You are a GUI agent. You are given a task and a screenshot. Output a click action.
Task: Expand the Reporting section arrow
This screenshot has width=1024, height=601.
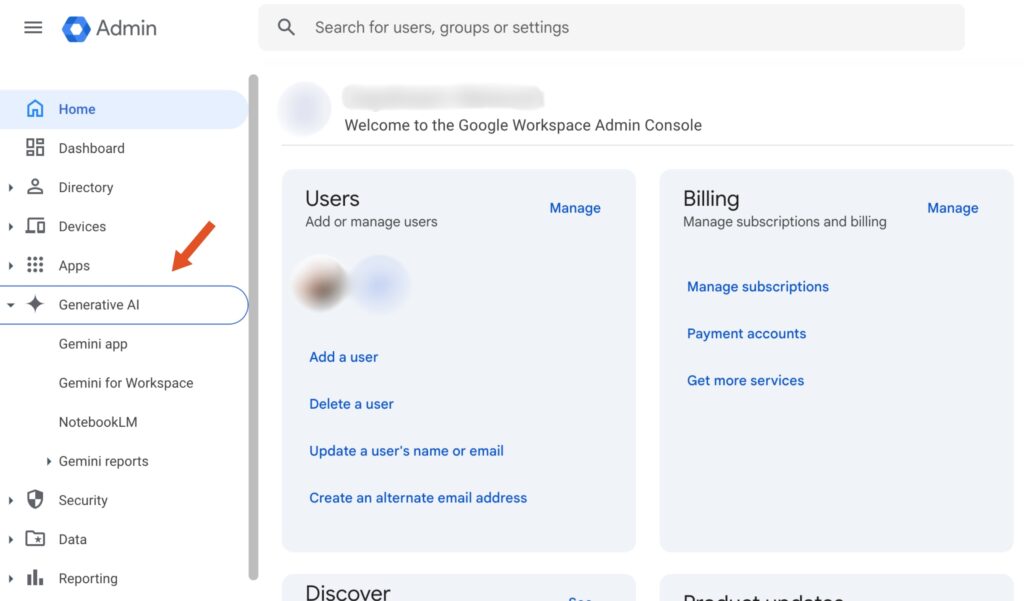[x=10, y=579]
